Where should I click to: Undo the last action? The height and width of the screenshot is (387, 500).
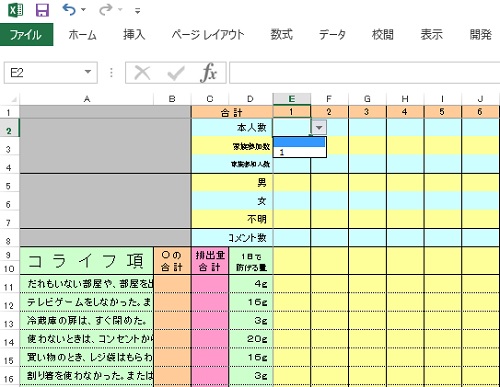click(x=69, y=10)
